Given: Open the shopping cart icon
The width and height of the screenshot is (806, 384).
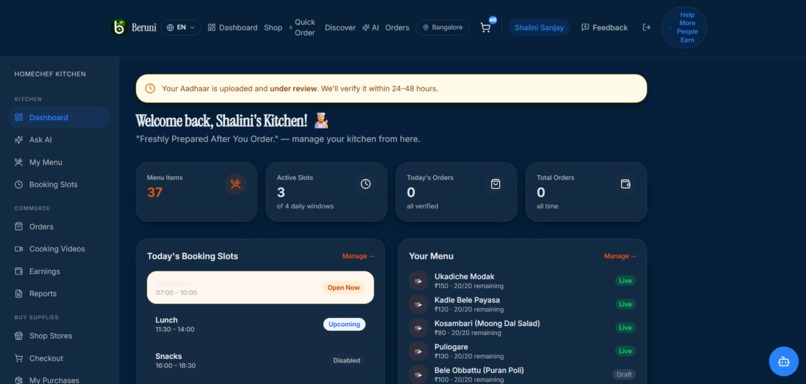Looking at the screenshot, I should tap(485, 28).
